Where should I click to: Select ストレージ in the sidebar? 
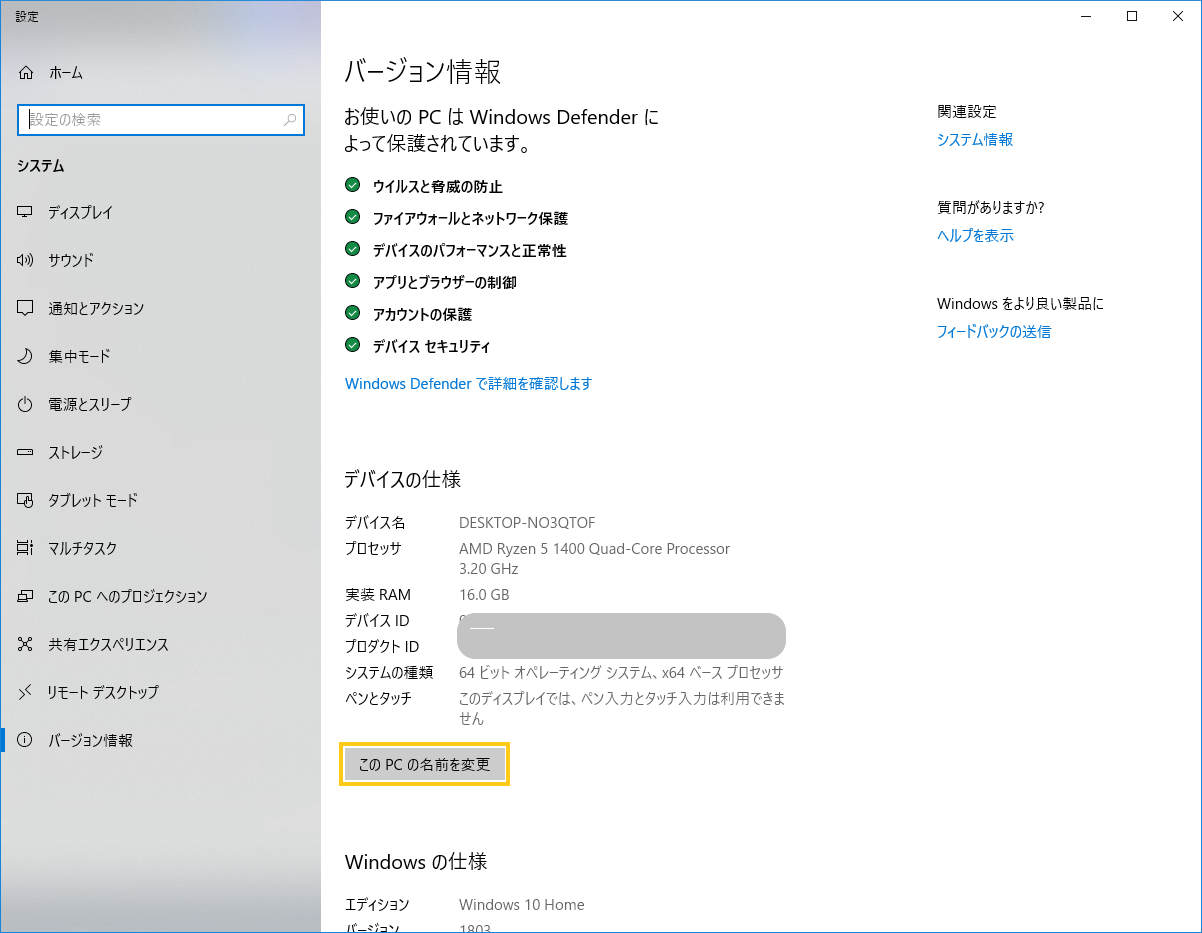(160, 452)
